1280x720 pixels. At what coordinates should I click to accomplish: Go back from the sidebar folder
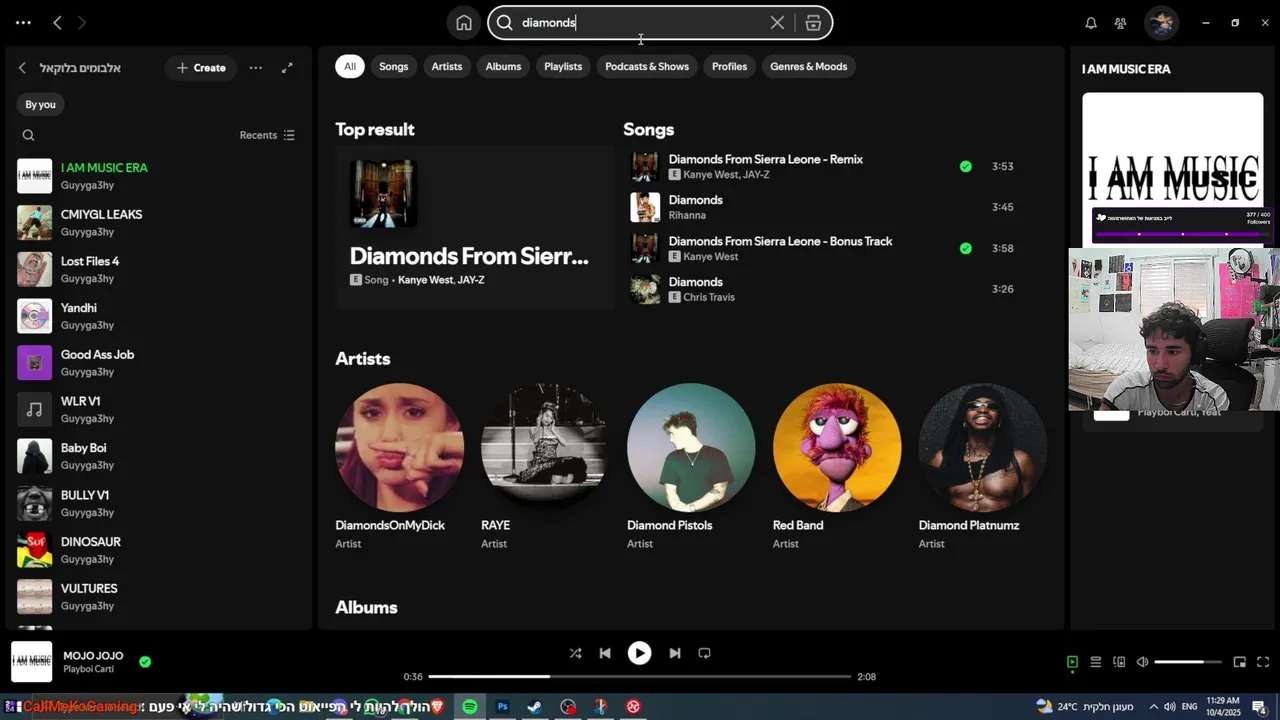tap(22, 68)
